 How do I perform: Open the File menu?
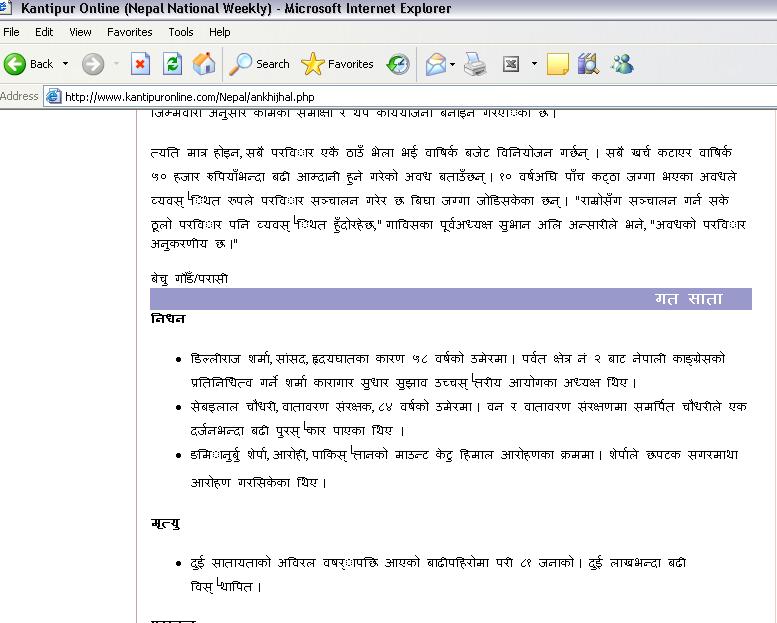click(x=12, y=32)
